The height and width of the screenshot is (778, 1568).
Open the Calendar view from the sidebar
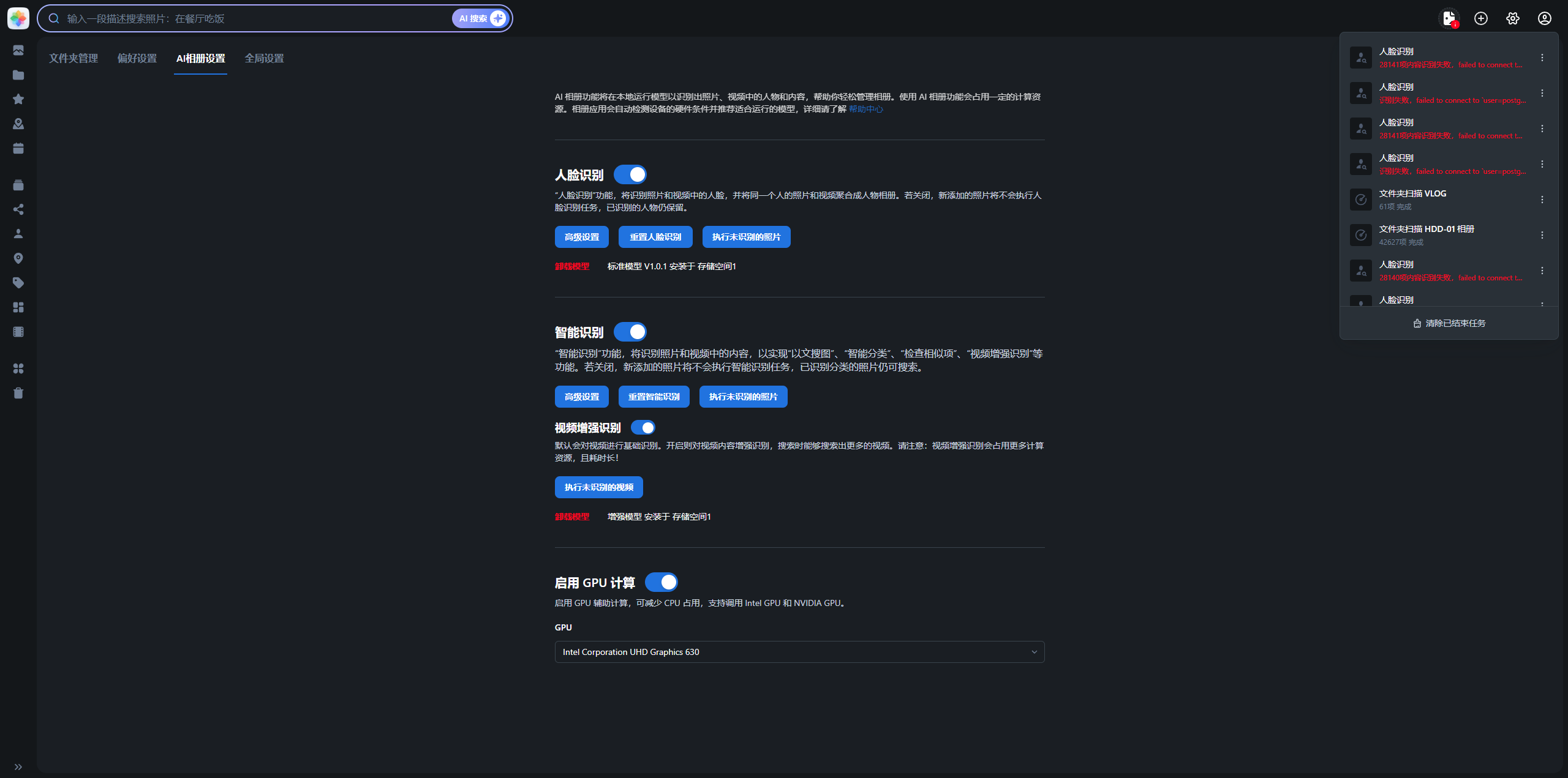pos(18,148)
